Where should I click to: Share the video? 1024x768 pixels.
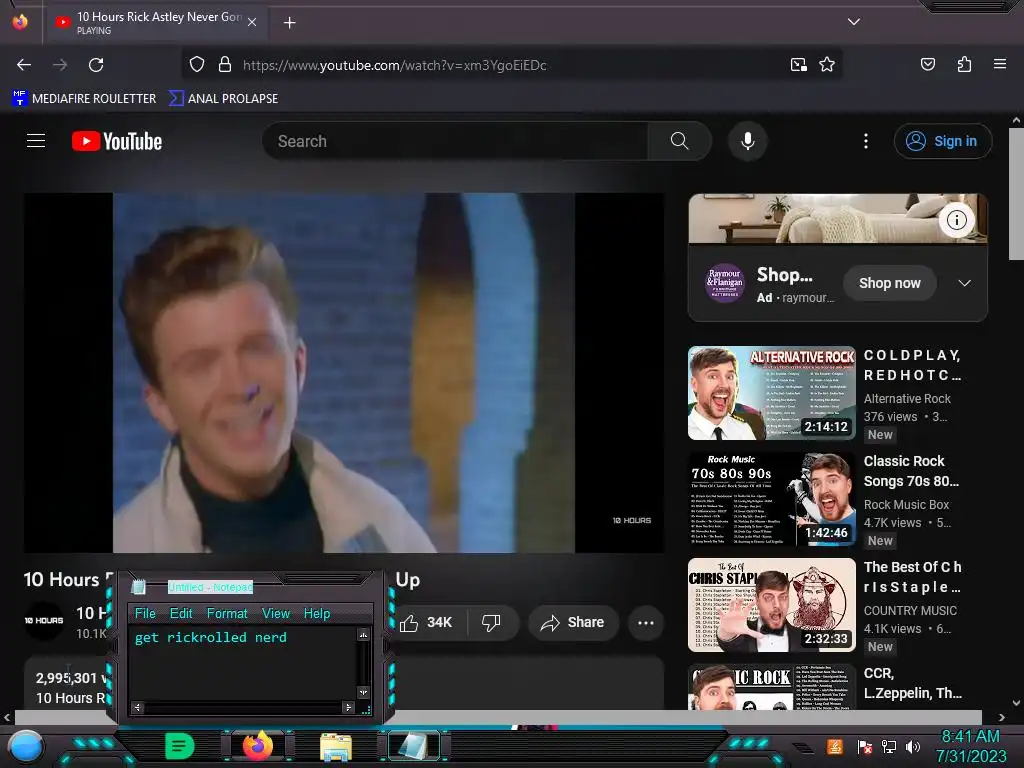tap(573, 622)
